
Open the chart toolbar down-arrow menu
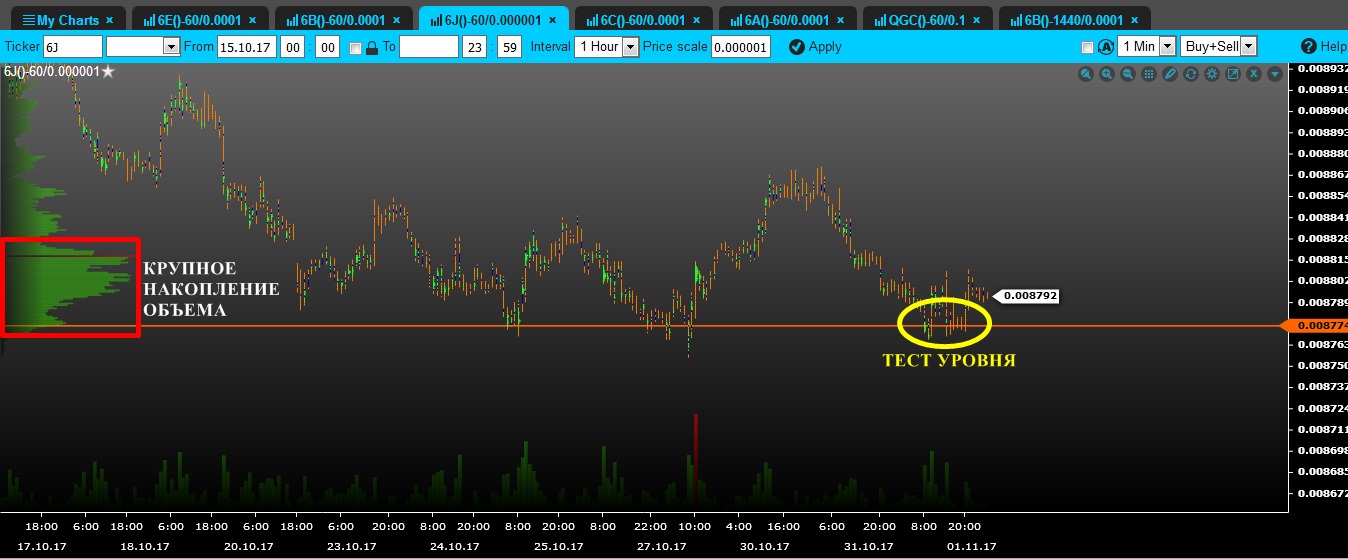coord(1274,74)
